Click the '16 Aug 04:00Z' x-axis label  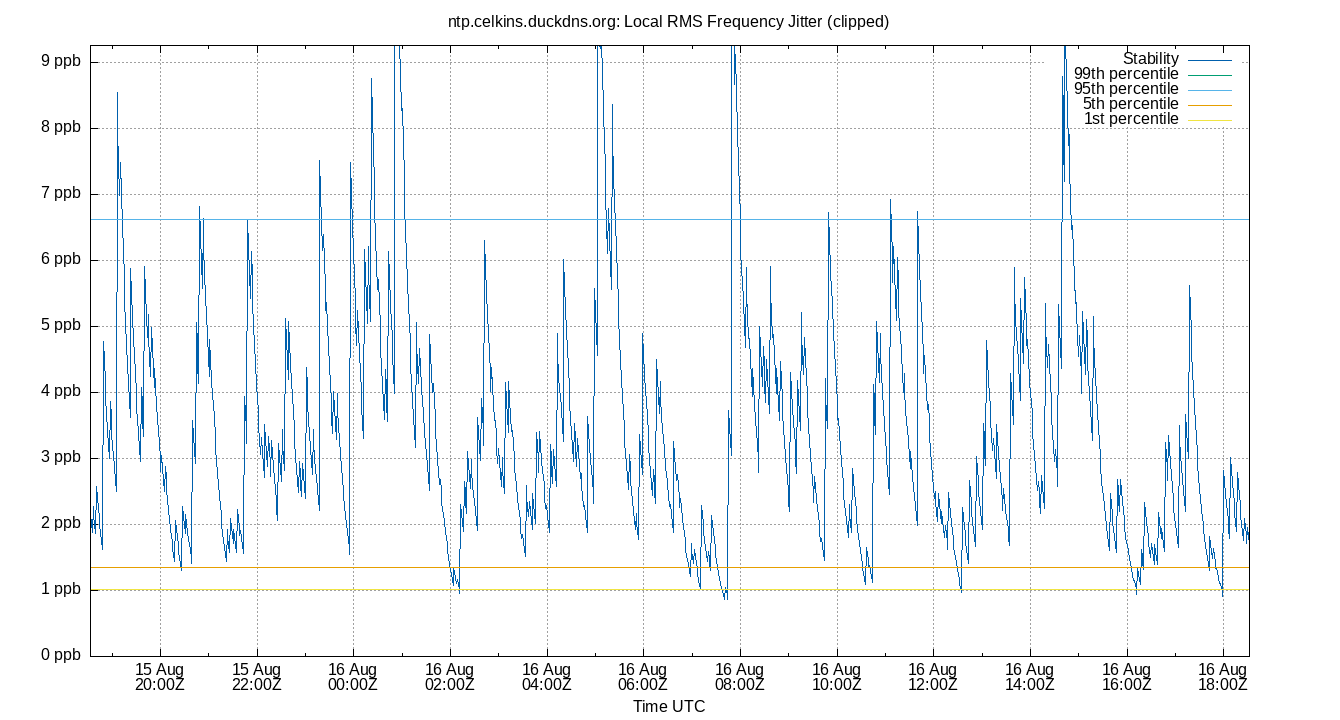pyautogui.click(x=546, y=677)
